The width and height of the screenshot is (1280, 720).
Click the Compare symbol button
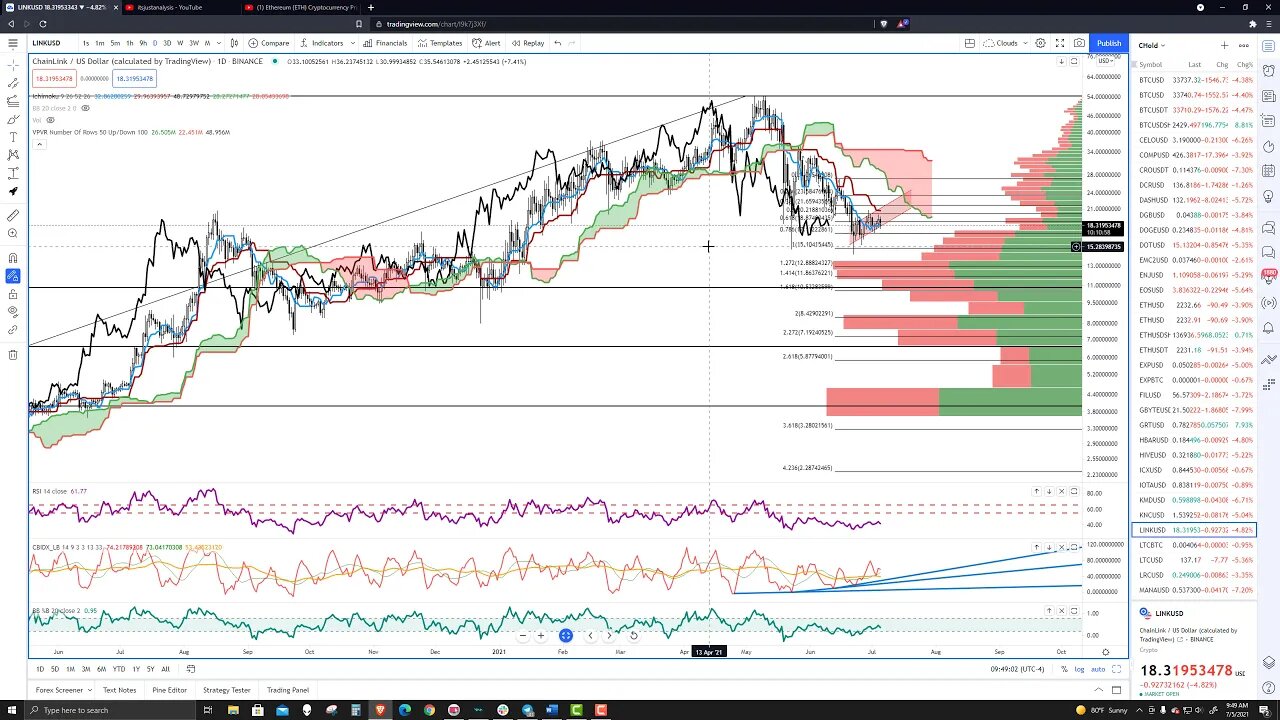269,43
